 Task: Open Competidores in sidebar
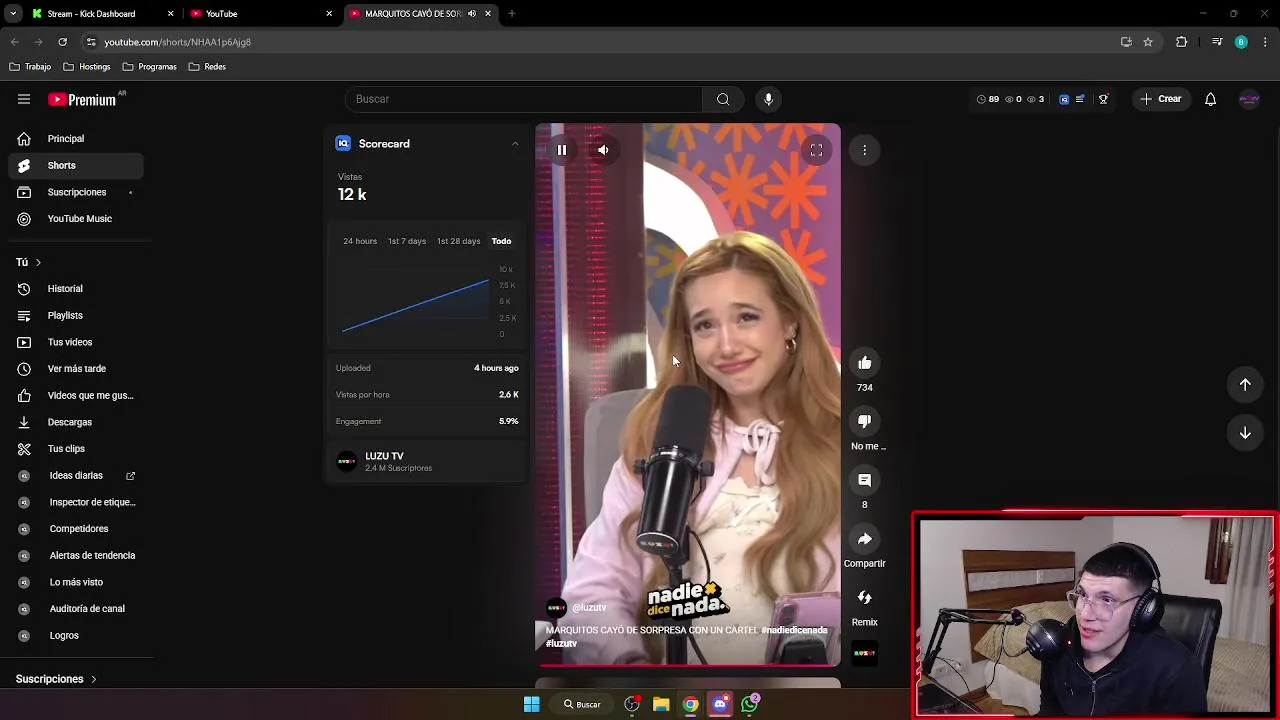pos(76,529)
